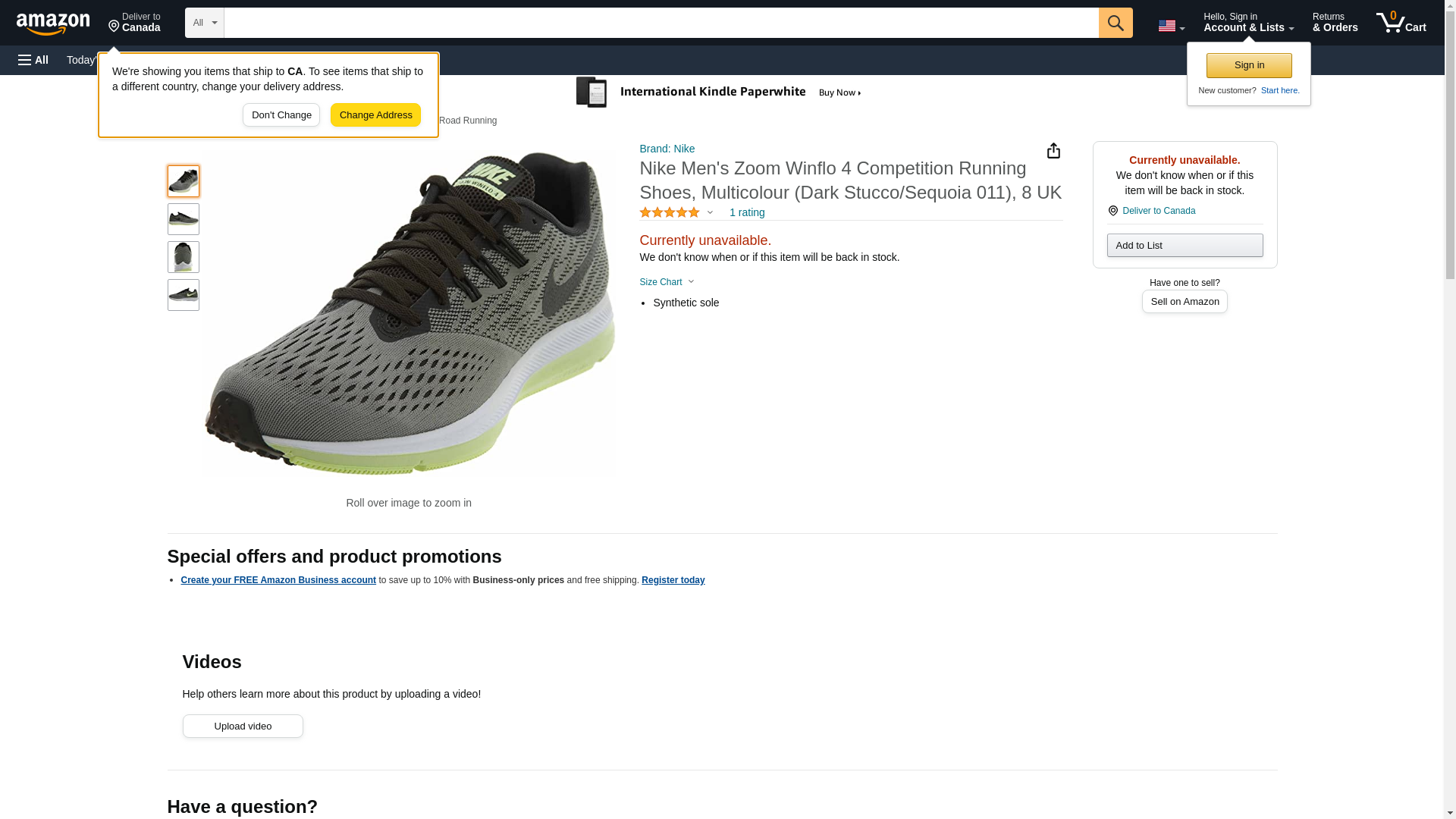Expand the search category All dropdown
The width and height of the screenshot is (1456, 819).
pyautogui.click(x=204, y=23)
